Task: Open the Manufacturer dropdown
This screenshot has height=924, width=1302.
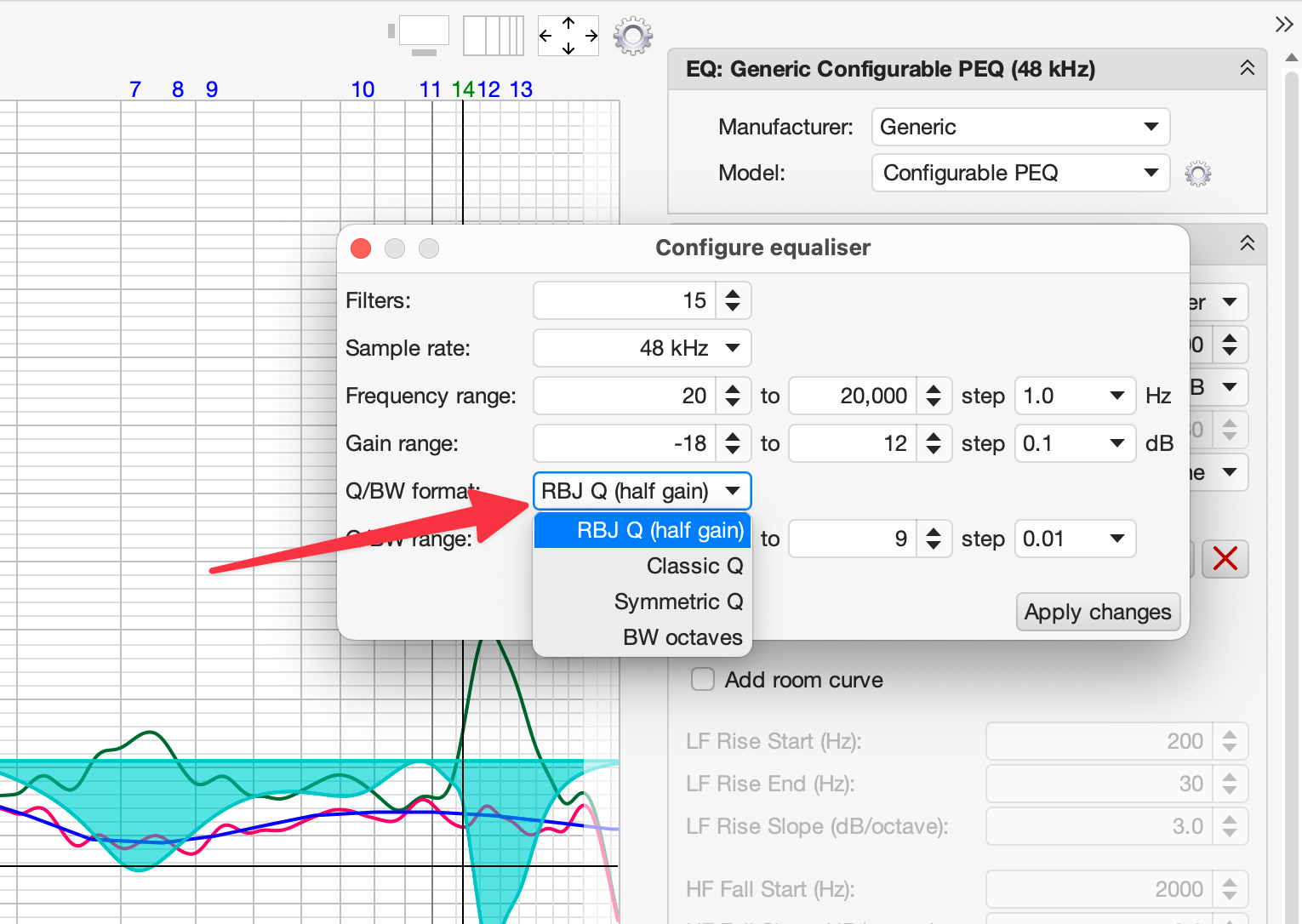Action: 1020,127
